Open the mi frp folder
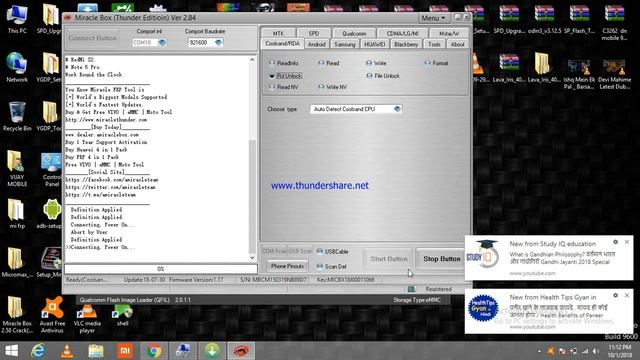 [x=17, y=213]
